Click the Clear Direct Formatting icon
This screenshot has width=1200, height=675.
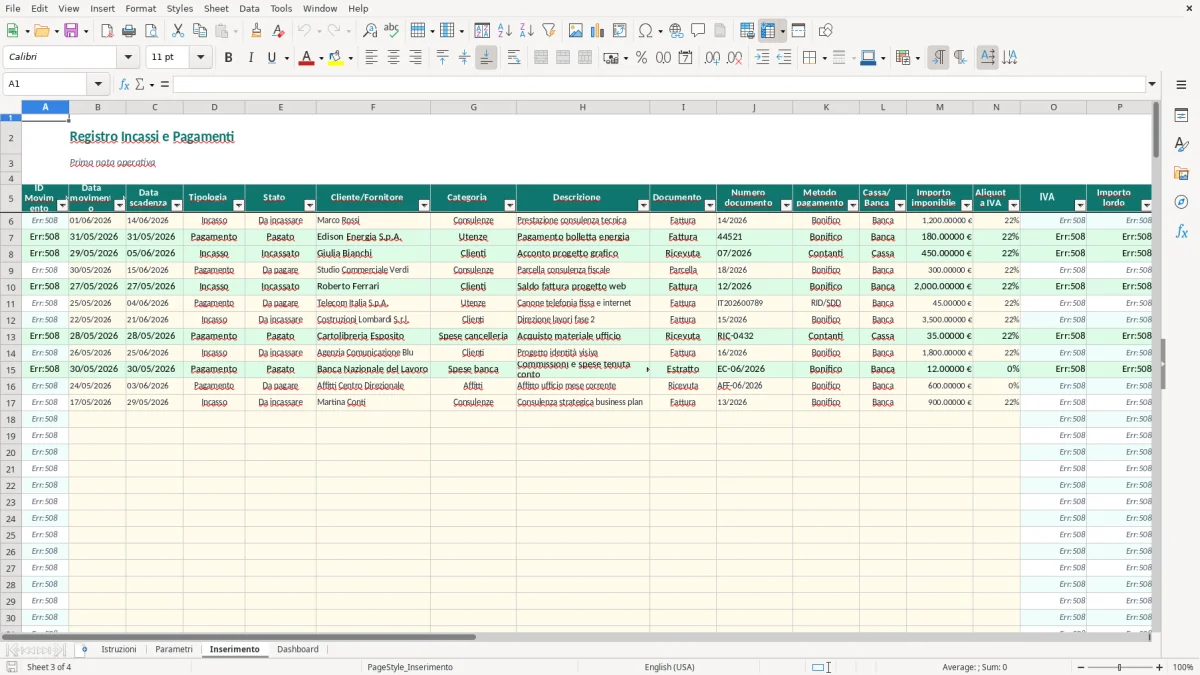click(x=278, y=31)
